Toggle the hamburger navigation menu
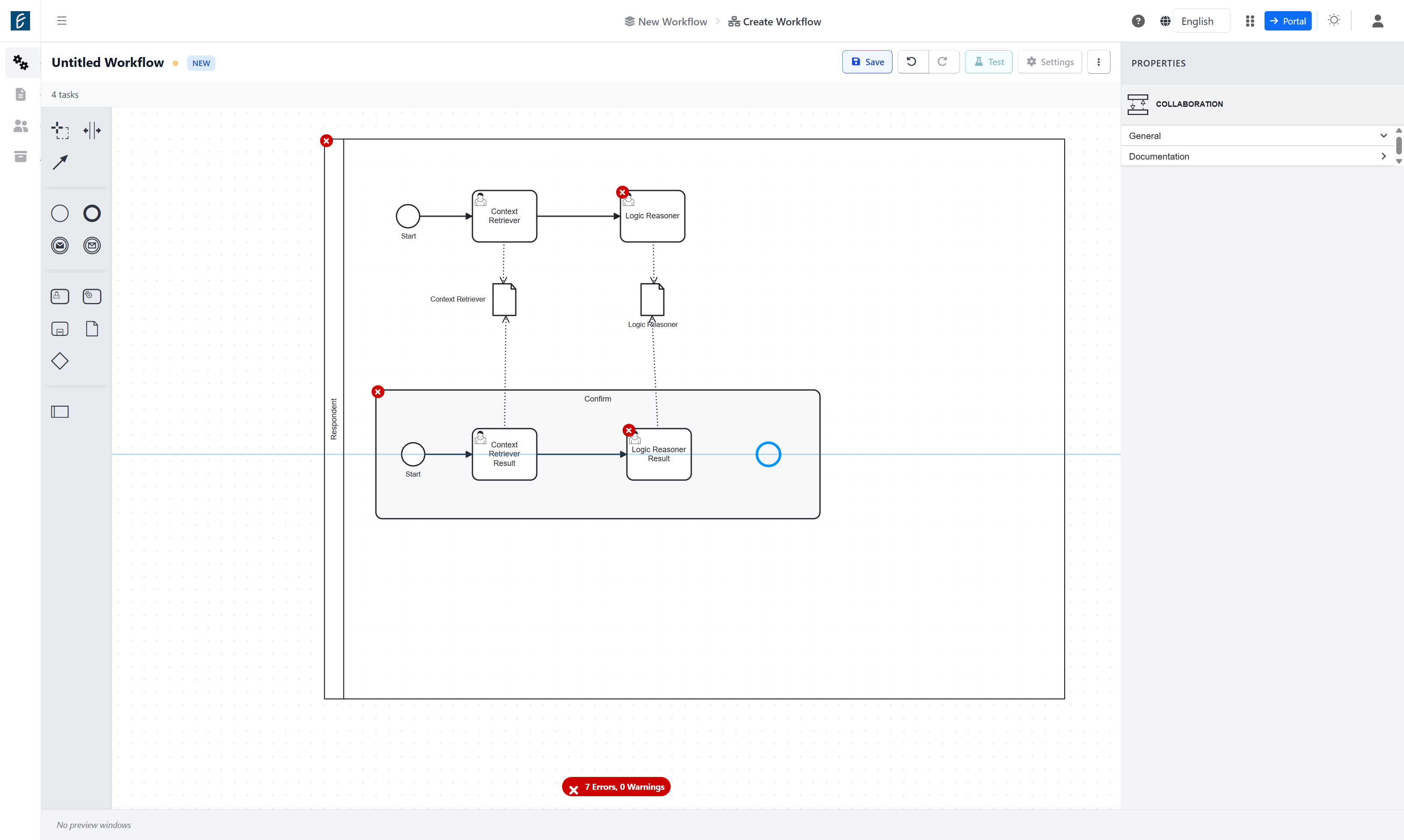 62,21
